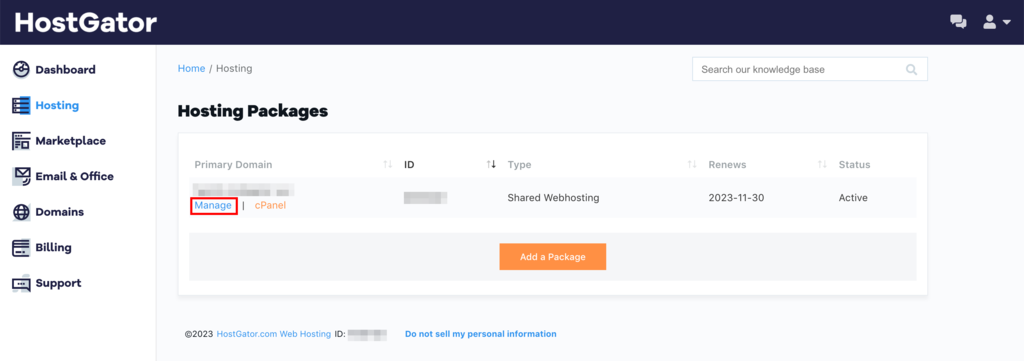
Task: Click the Support chat icon in sidebar
Action: [22, 283]
